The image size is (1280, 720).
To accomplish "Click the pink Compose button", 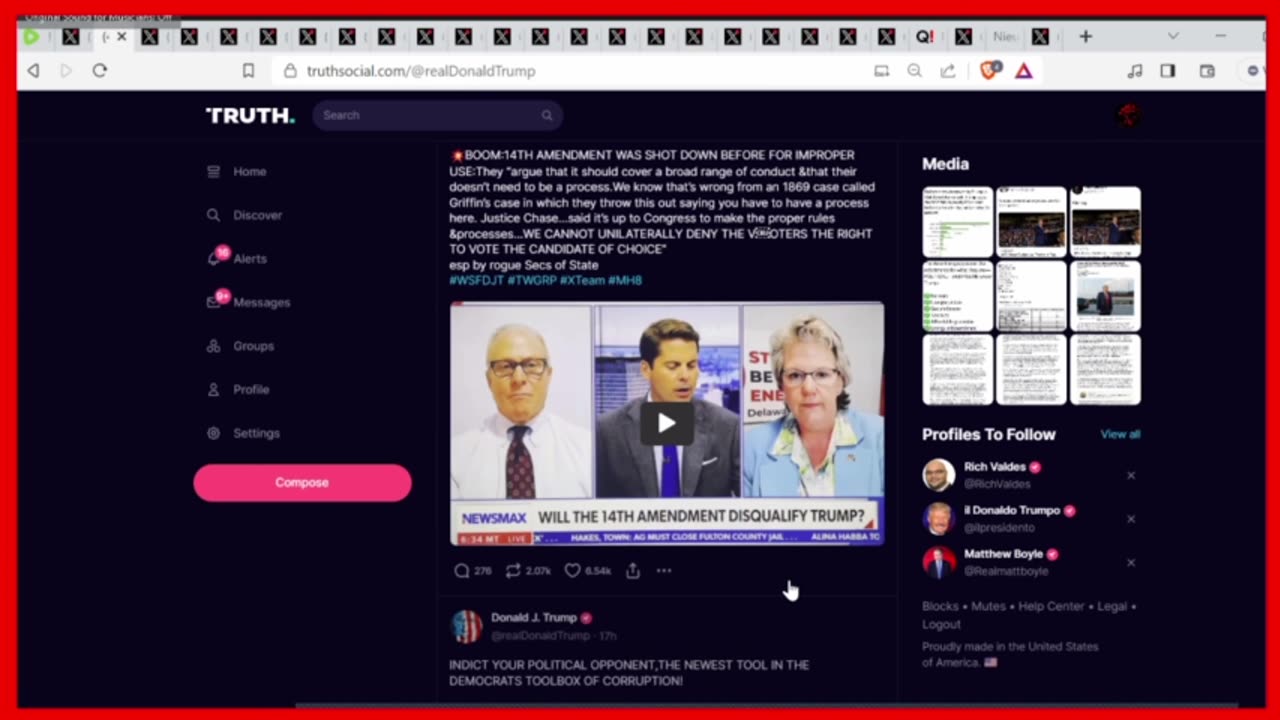I will pyautogui.click(x=302, y=482).
